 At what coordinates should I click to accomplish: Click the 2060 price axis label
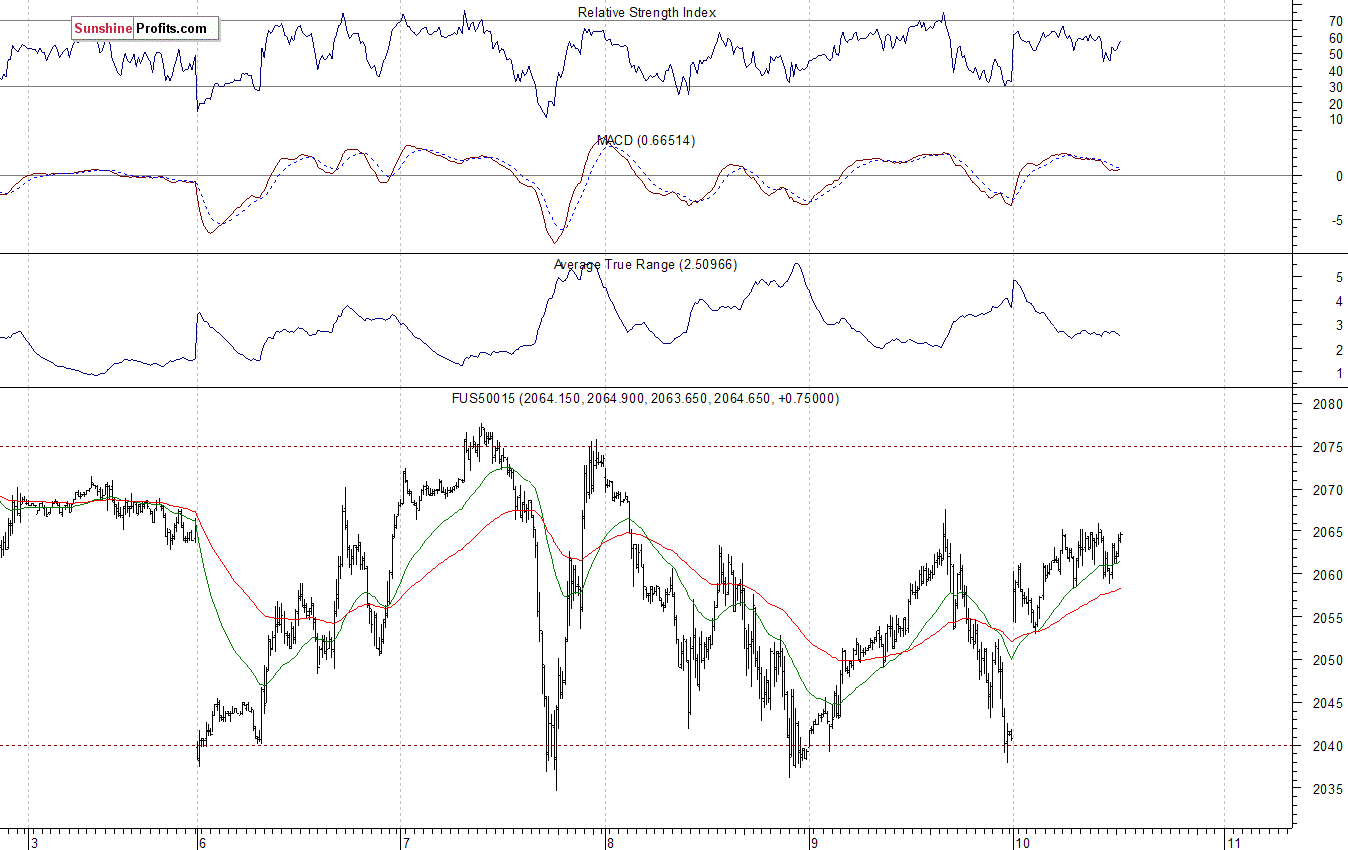1328,576
